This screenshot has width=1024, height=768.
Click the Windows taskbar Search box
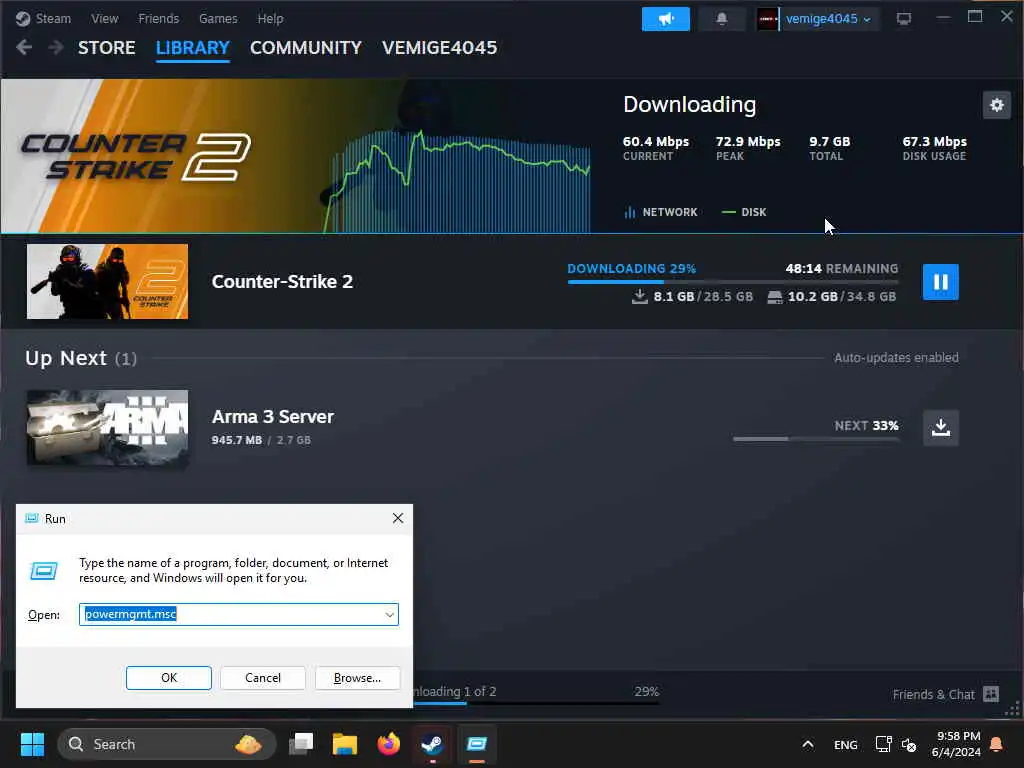(167, 744)
